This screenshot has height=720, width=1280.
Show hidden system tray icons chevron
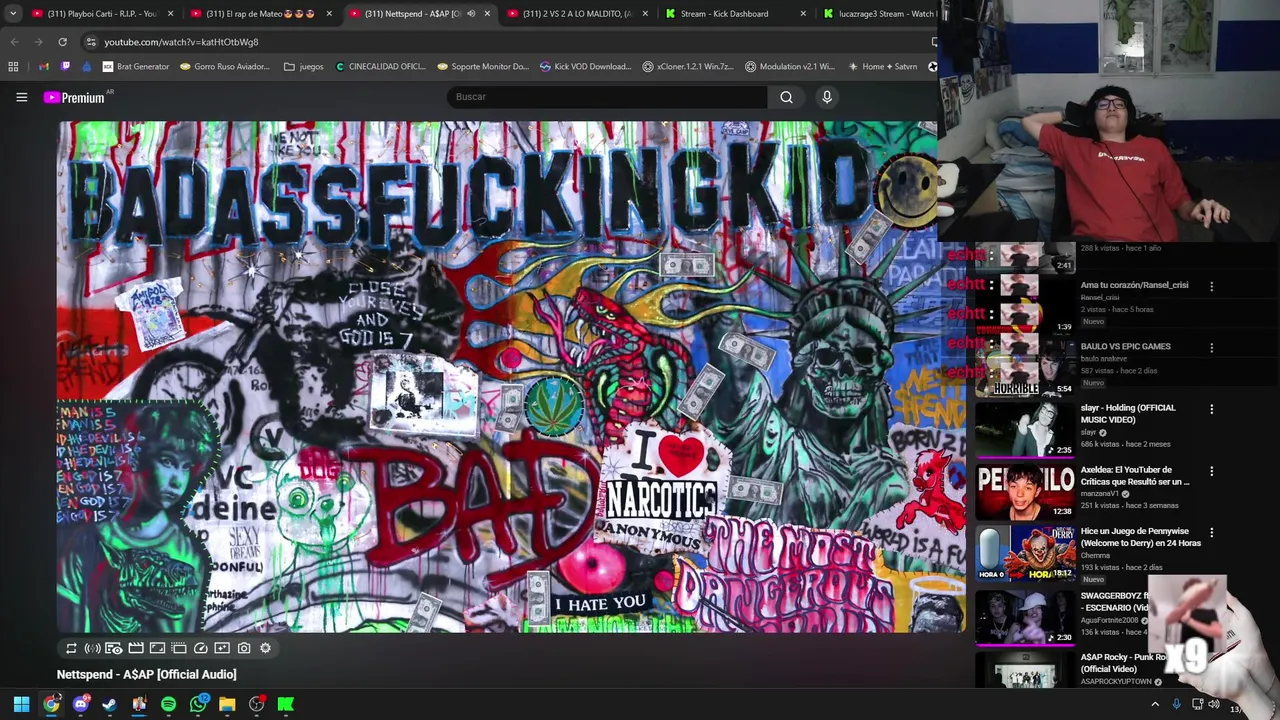(x=1155, y=704)
